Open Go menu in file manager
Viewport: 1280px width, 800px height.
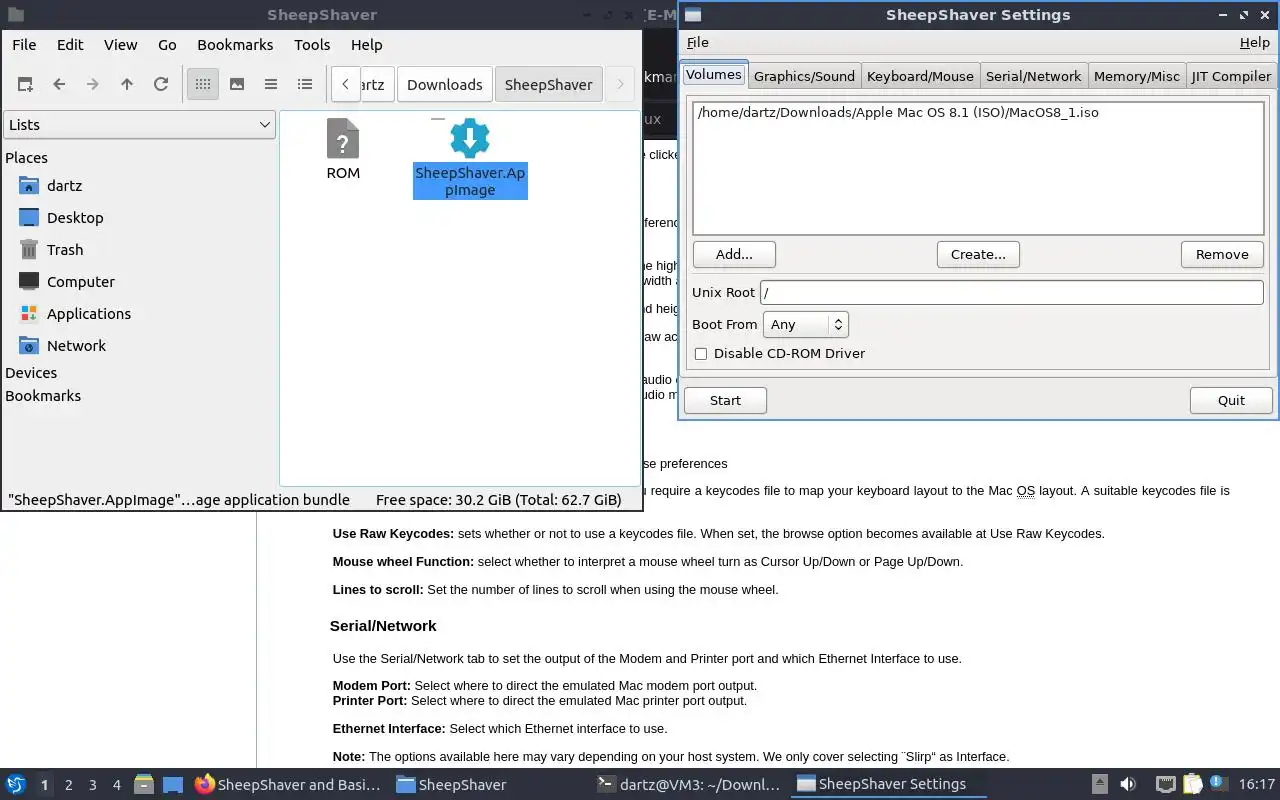167,45
